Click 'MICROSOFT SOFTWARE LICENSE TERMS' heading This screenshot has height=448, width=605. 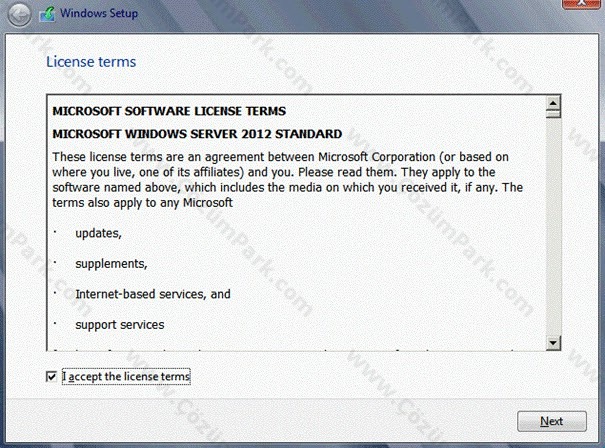[169, 111]
